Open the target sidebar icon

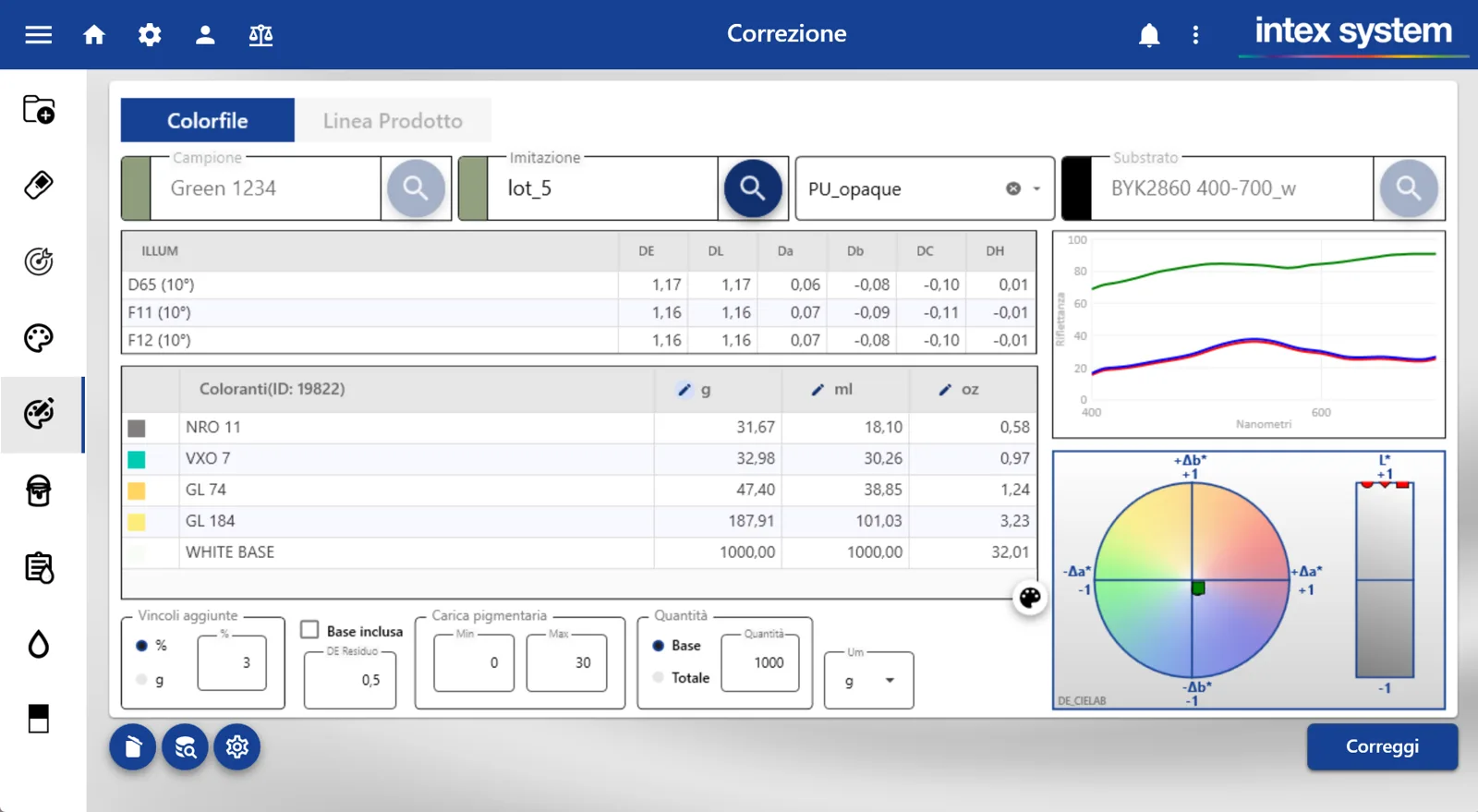click(x=39, y=261)
